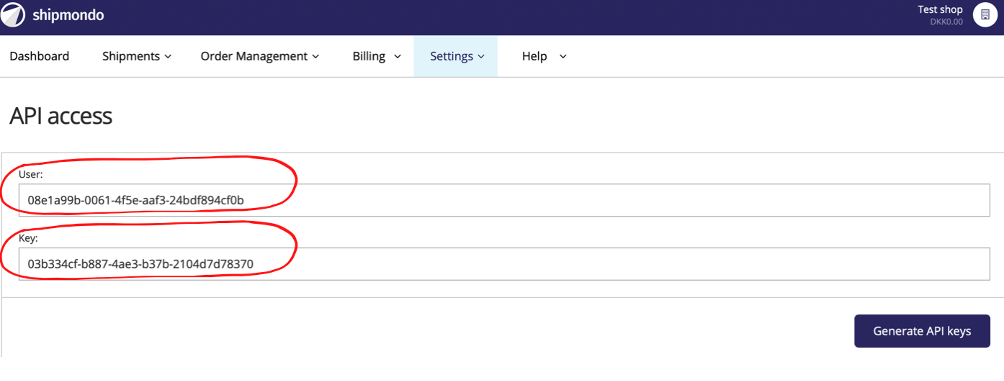Open the Test shop account avatar
The height and width of the screenshot is (381, 1004).
pyautogui.click(x=985, y=15)
